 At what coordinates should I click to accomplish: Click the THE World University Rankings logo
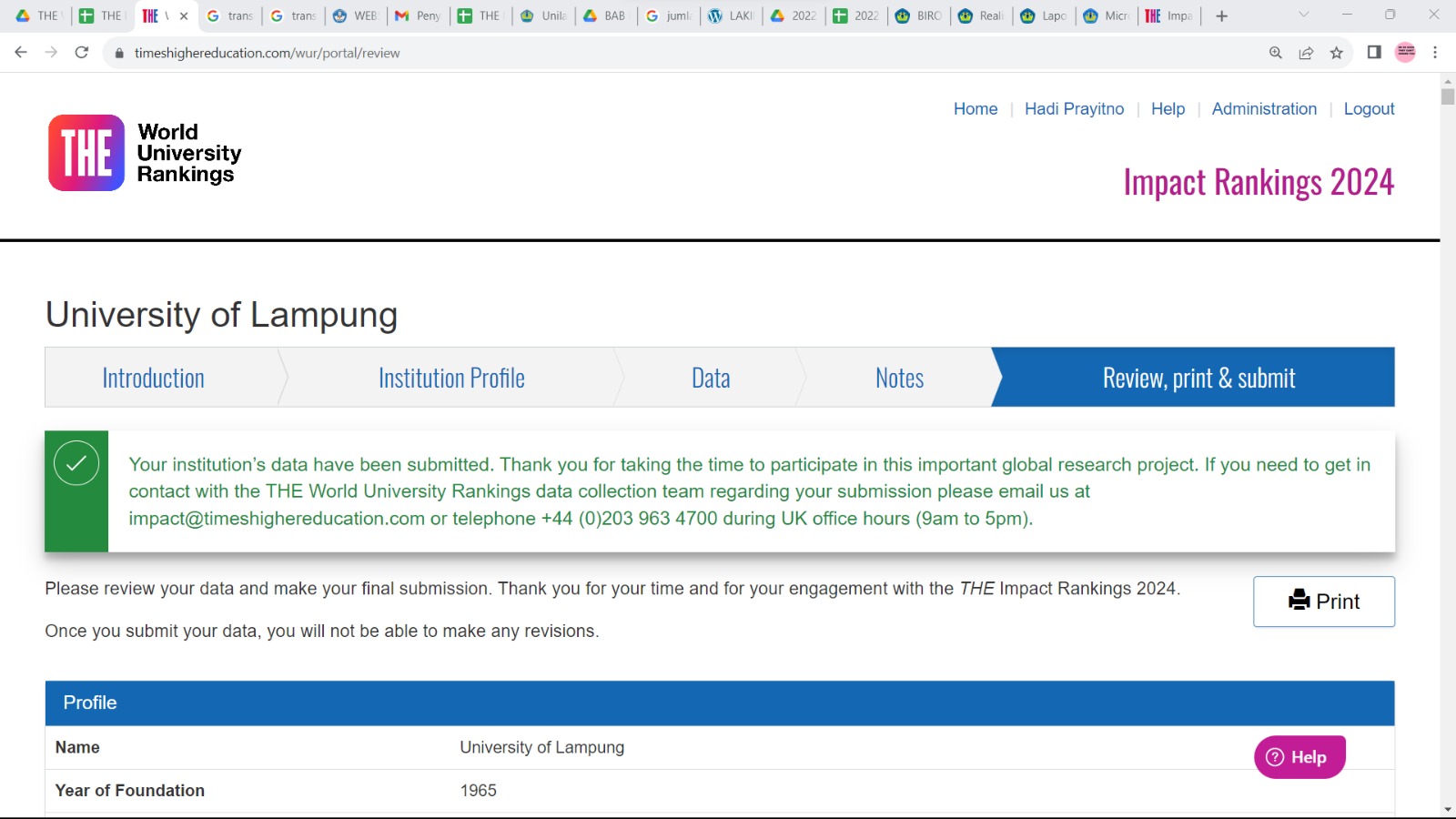tap(145, 153)
